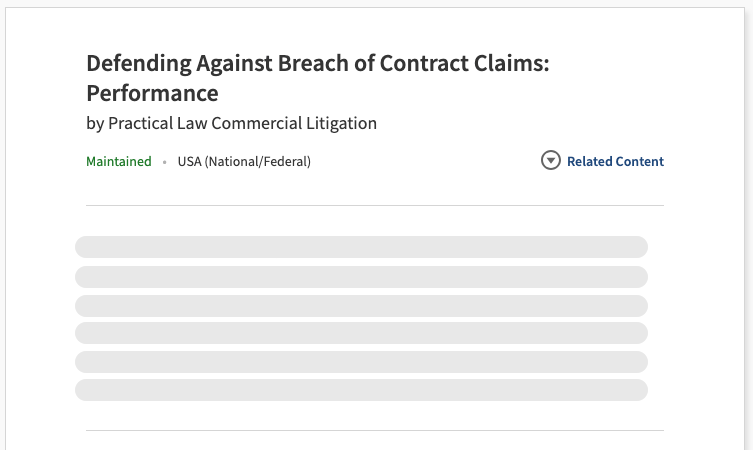Click the last loading placeholder bar
This screenshot has height=450, width=753.
point(361,390)
